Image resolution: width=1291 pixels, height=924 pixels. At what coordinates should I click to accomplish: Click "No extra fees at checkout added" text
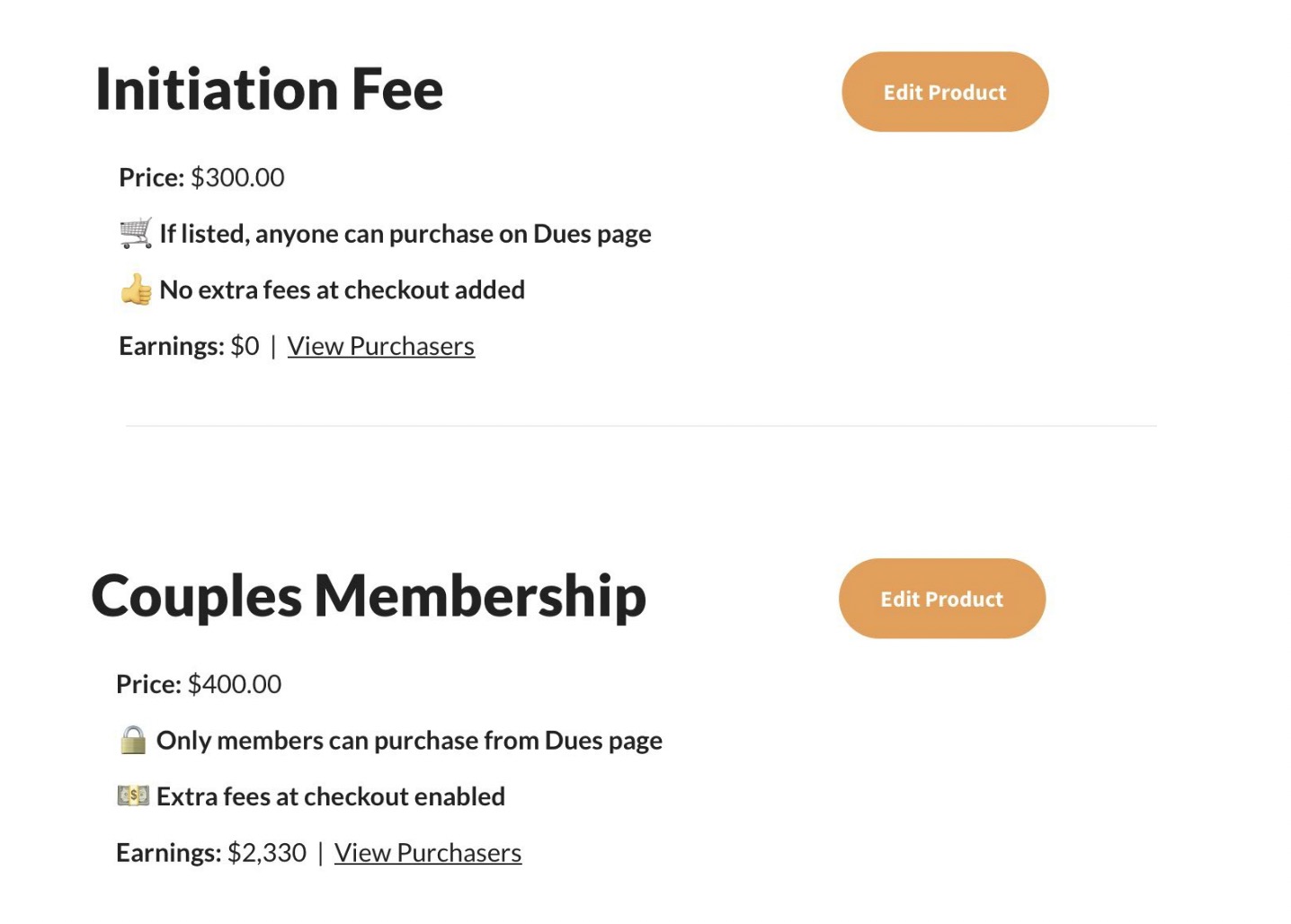tap(342, 290)
